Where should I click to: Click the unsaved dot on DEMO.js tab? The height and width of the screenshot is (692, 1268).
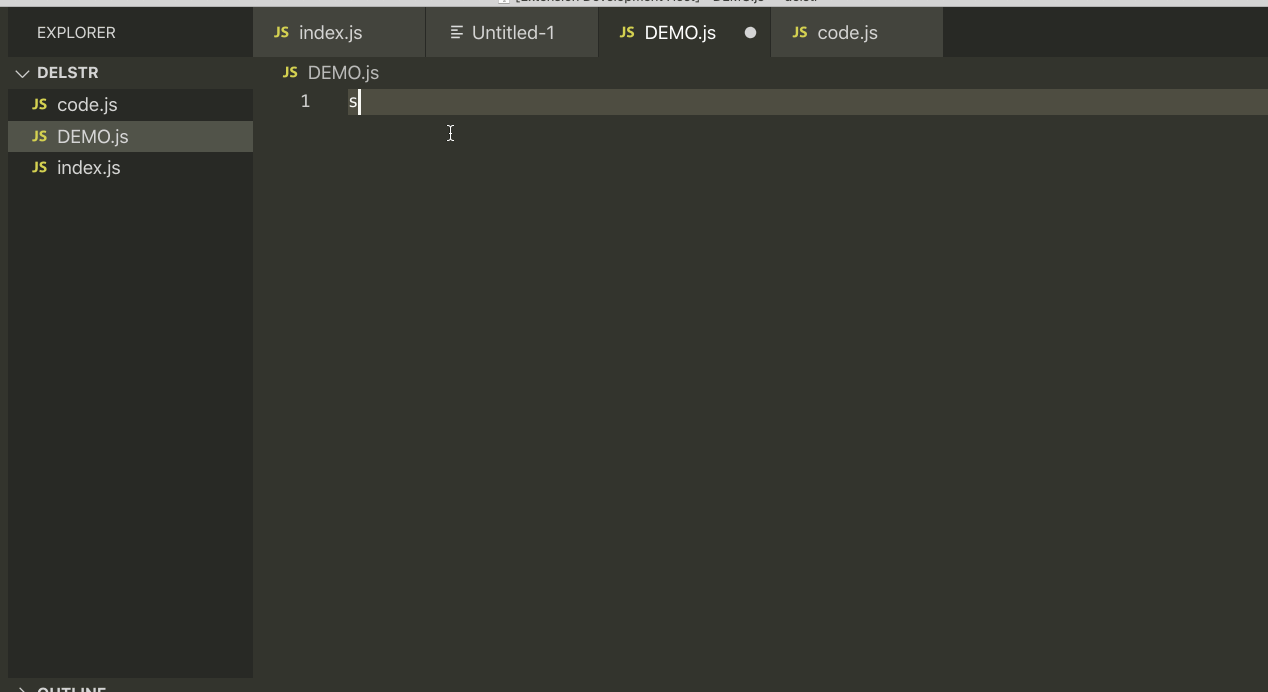coord(750,32)
